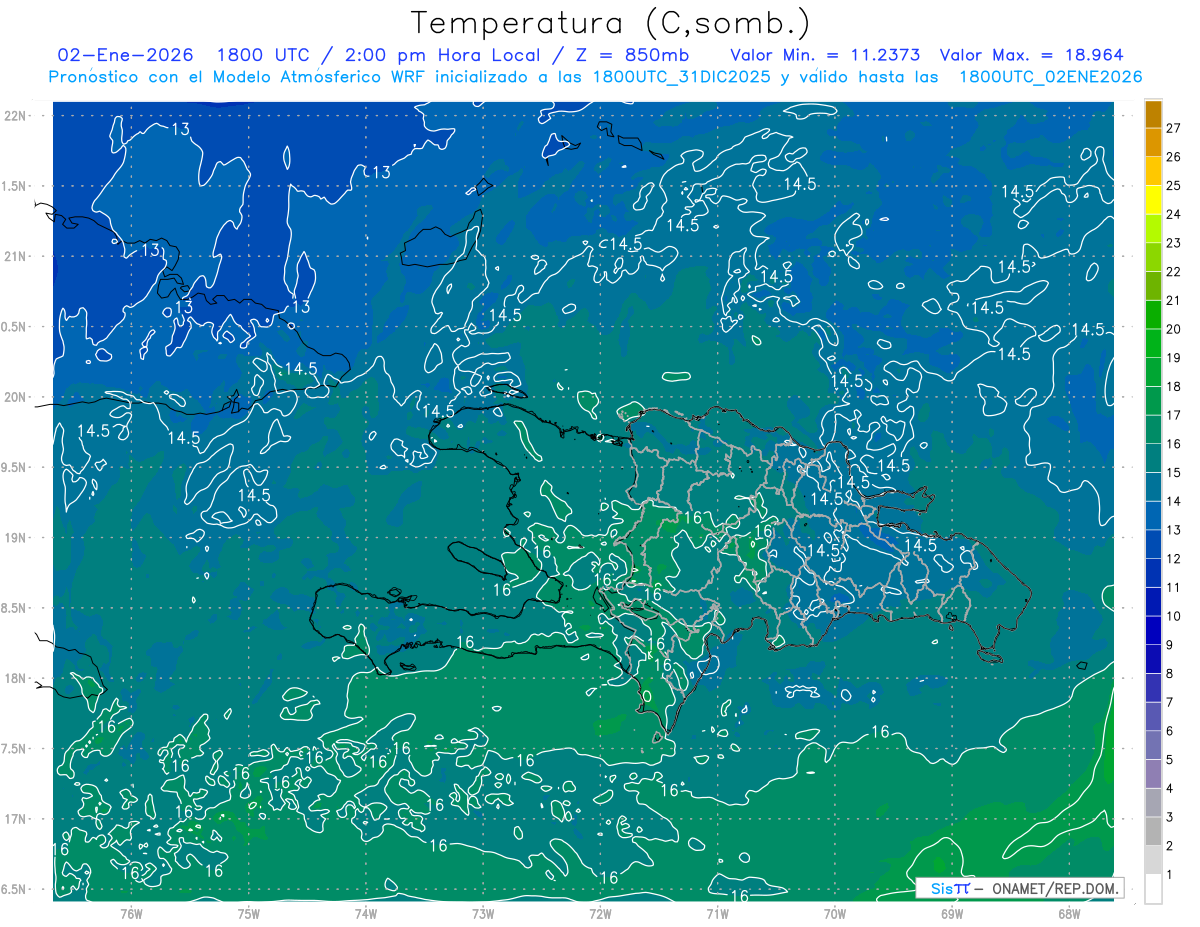Image resolution: width=1200 pixels, height=927 pixels.
Task: Click the legend value "10" on the color scale
Action: tap(1174, 616)
